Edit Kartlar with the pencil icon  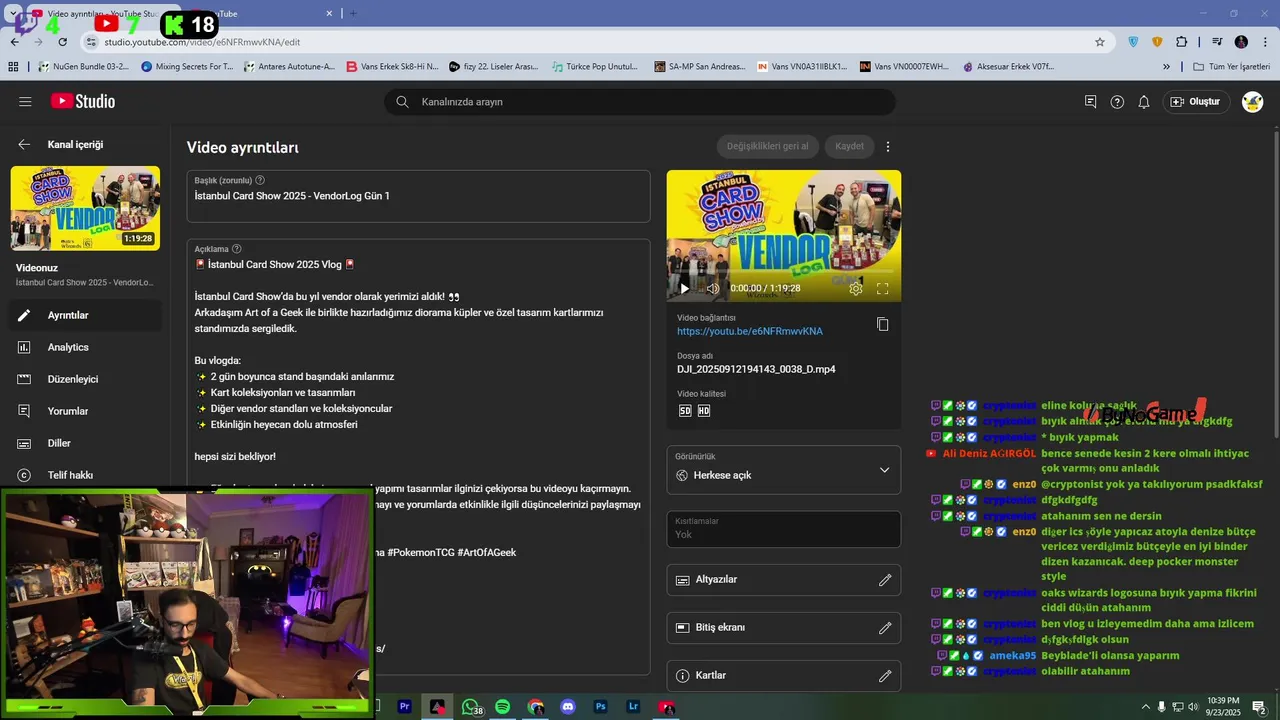point(885,676)
